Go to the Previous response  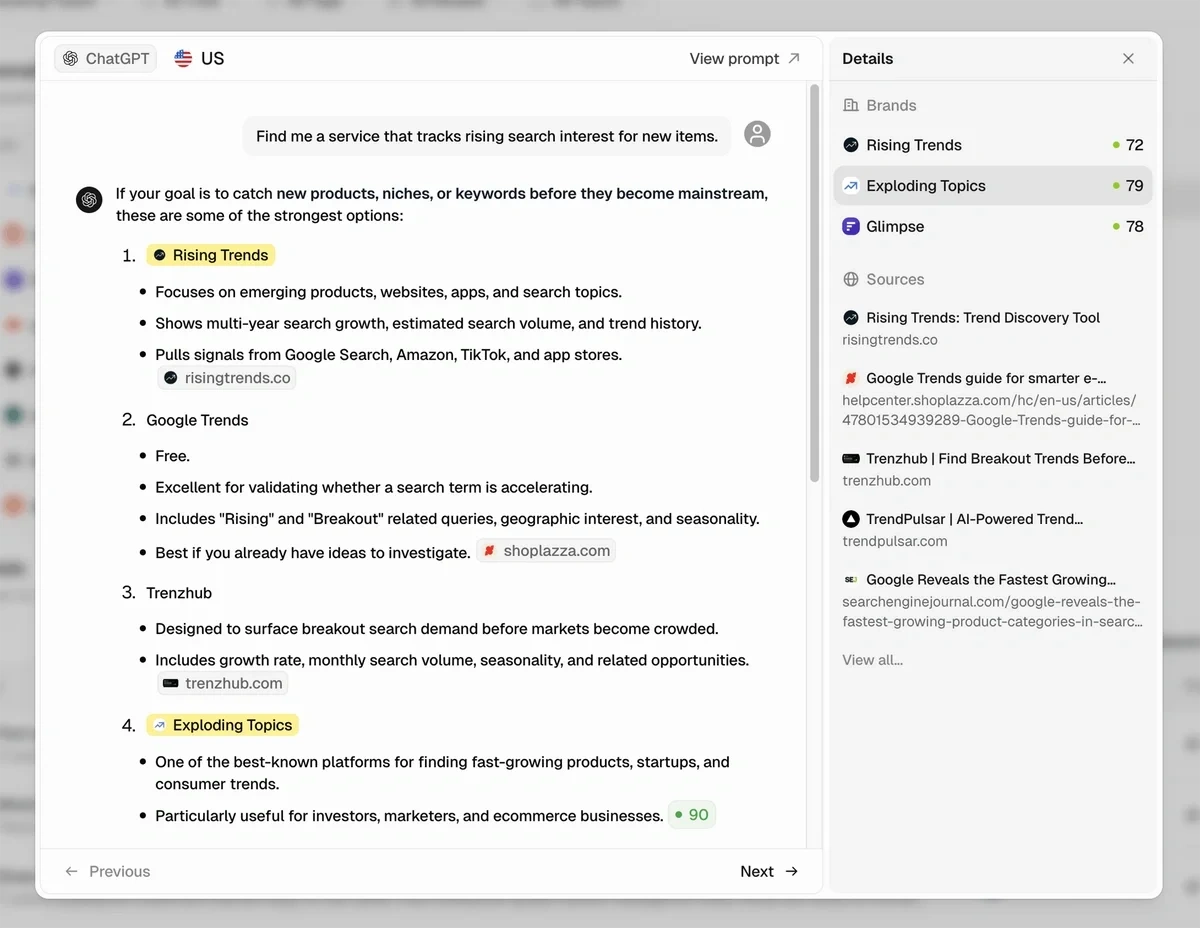point(107,871)
